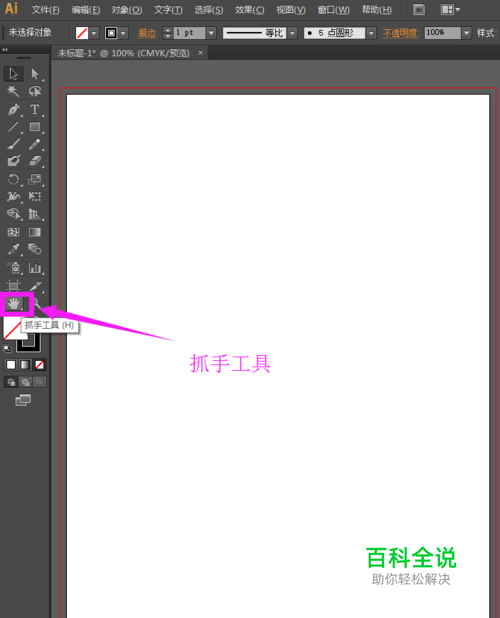This screenshot has width=500, height=618.
Task: Select the Selection tool (black arrow)
Action: (13, 74)
